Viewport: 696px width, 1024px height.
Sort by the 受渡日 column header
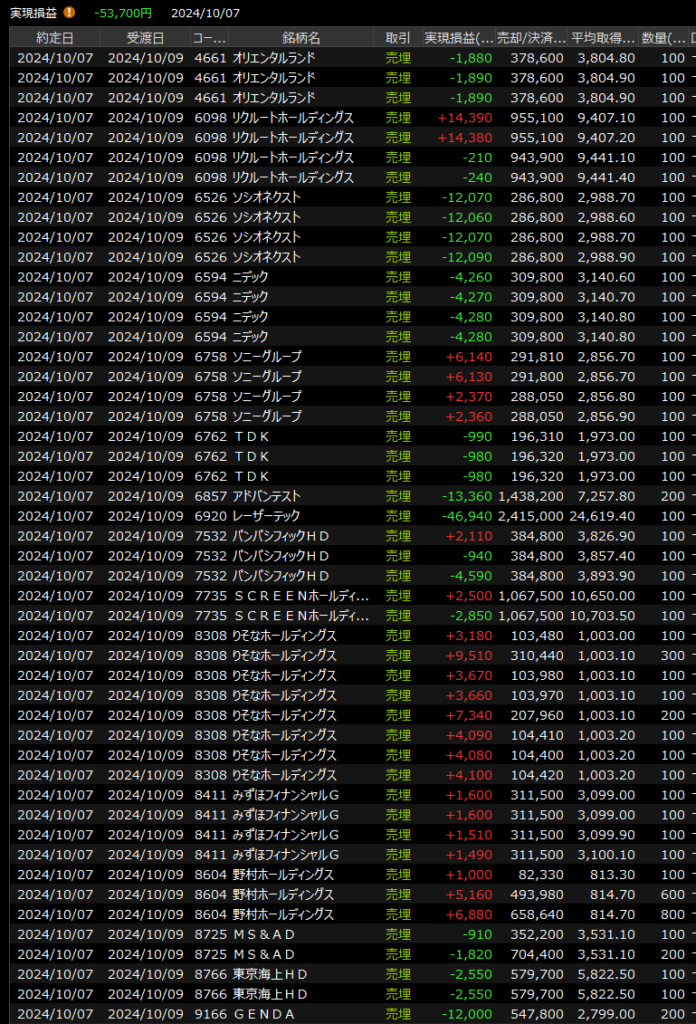click(145, 37)
